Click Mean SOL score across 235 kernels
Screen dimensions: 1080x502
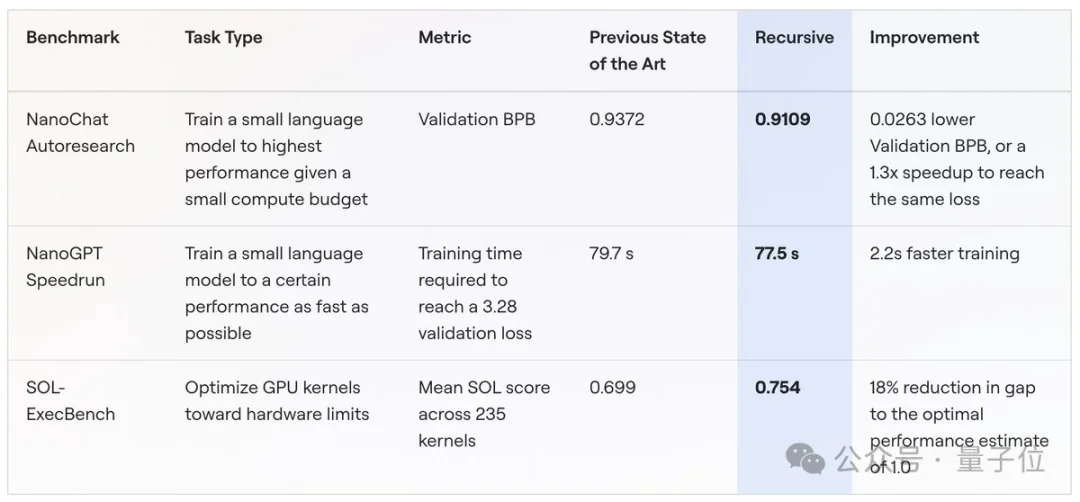484,414
